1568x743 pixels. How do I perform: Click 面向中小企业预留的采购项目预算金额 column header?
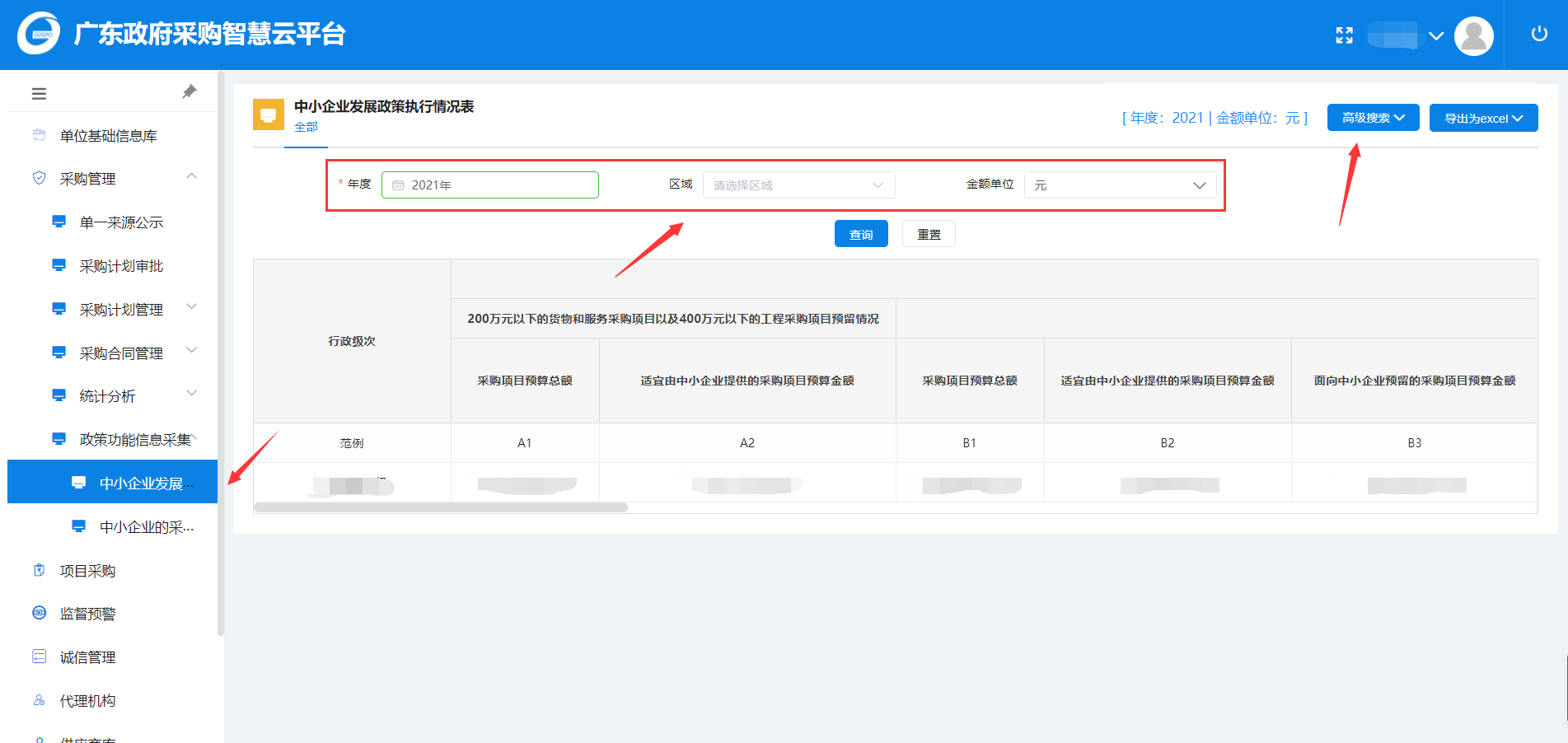pos(1415,381)
